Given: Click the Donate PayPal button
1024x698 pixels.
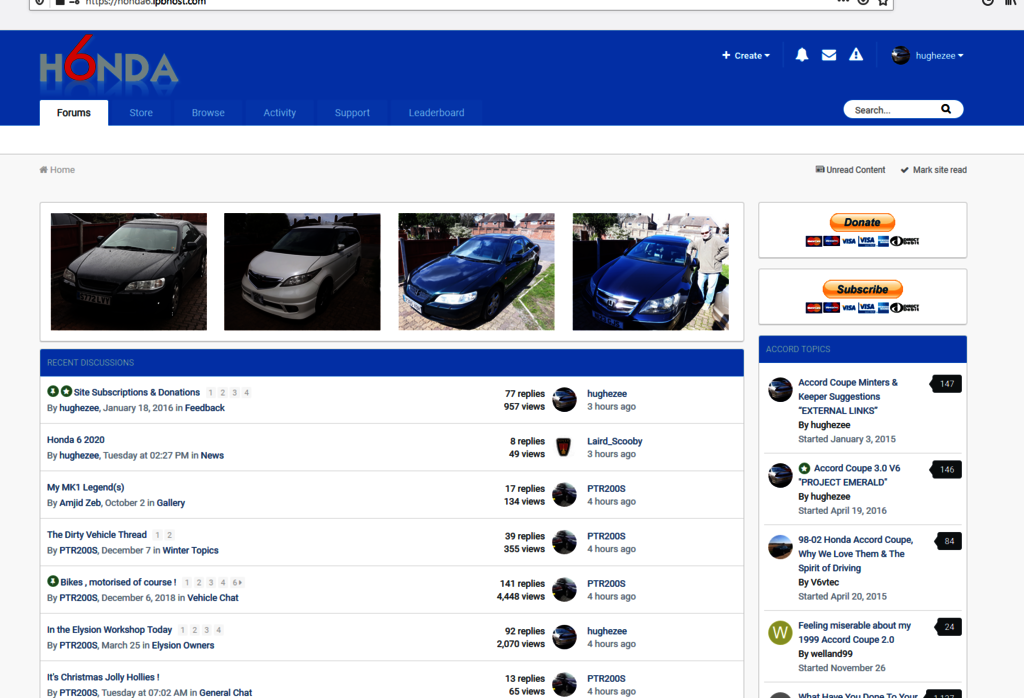Looking at the screenshot, I should point(862,222).
